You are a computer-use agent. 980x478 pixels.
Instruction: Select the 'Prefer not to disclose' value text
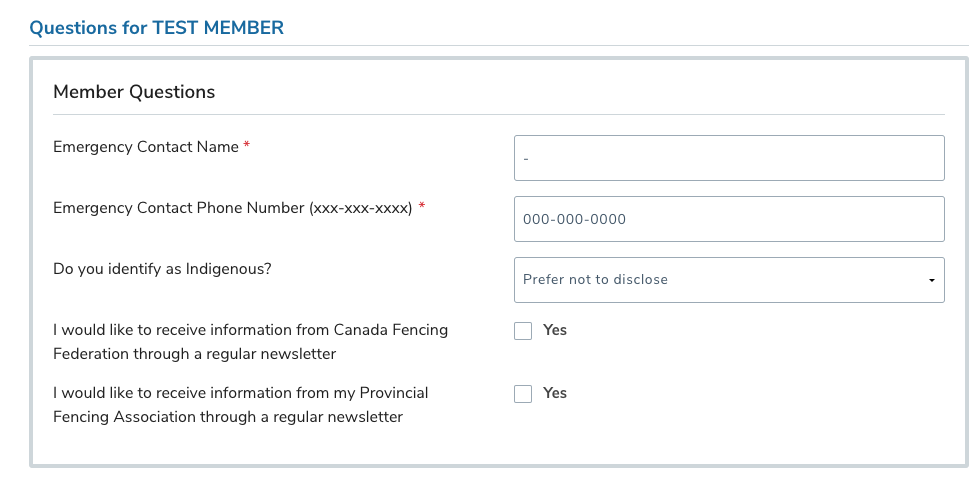click(x=595, y=280)
